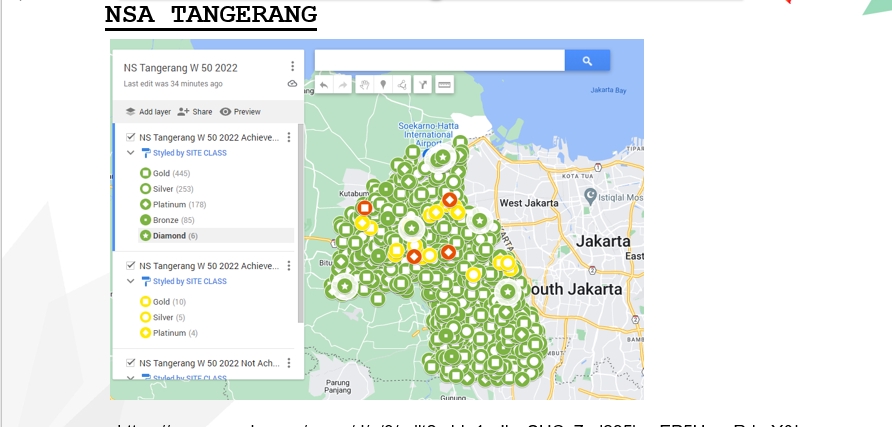Open the map Preview
This screenshot has height=427, width=892.
[x=240, y=112]
